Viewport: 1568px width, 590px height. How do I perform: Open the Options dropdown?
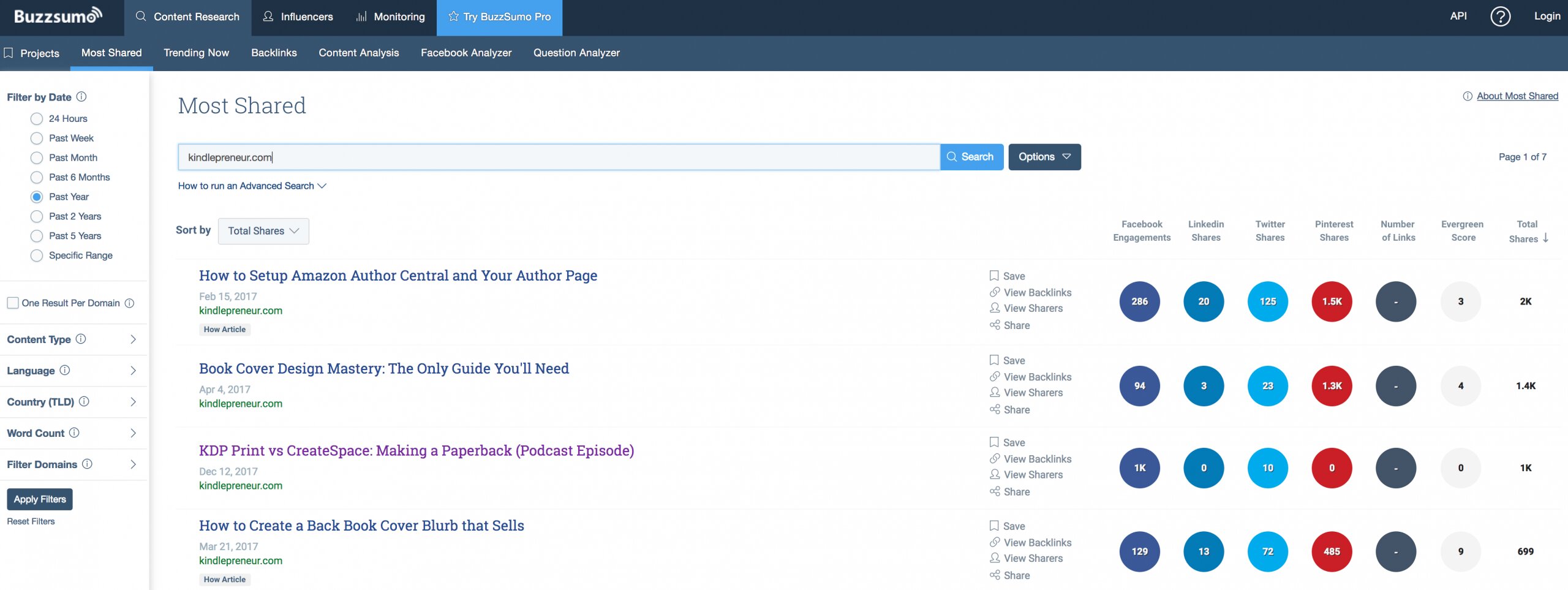[1044, 157]
